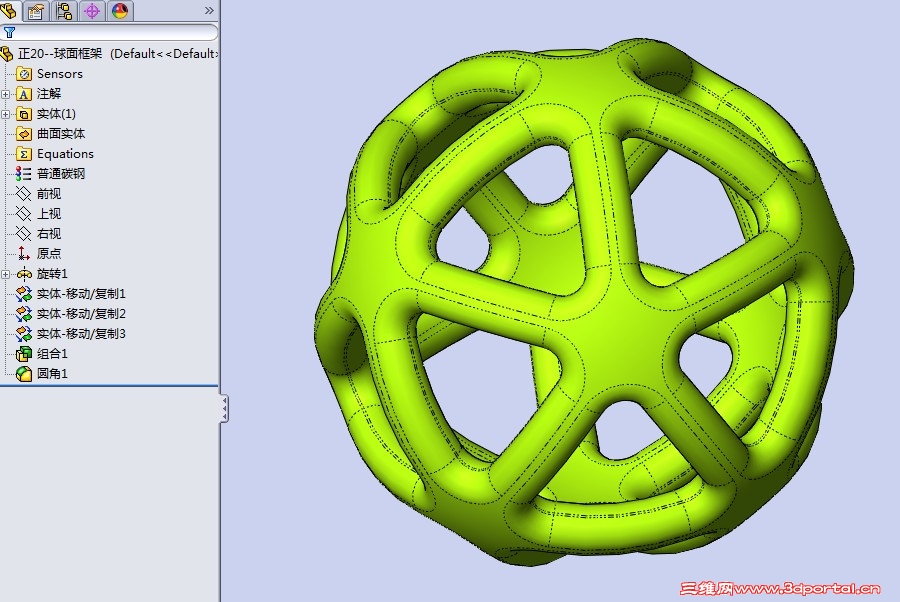Click the 实体-移动/复制1 feature icon
Image resolution: width=900 pixels, height=602 pixels.
24,294
